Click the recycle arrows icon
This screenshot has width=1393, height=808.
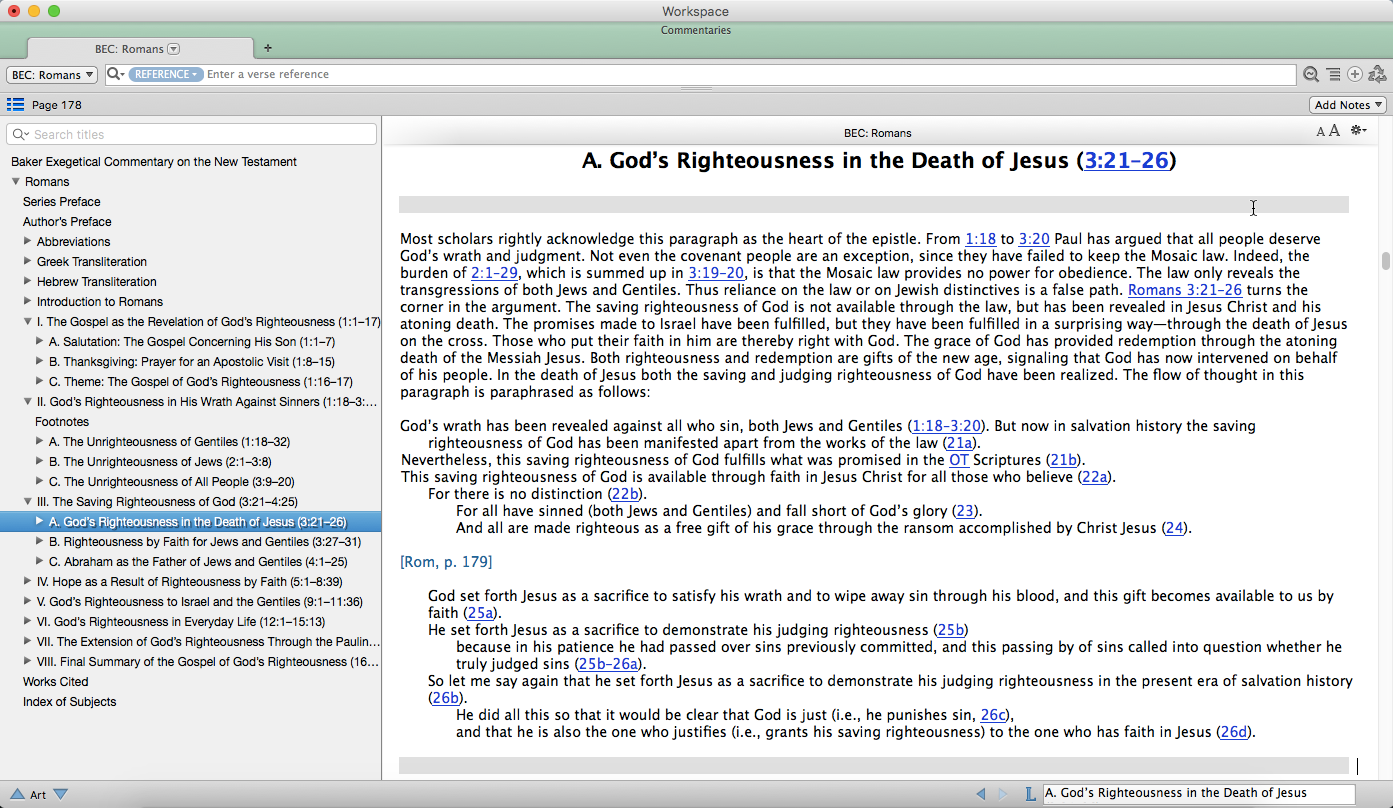[x=1377, y=74]
